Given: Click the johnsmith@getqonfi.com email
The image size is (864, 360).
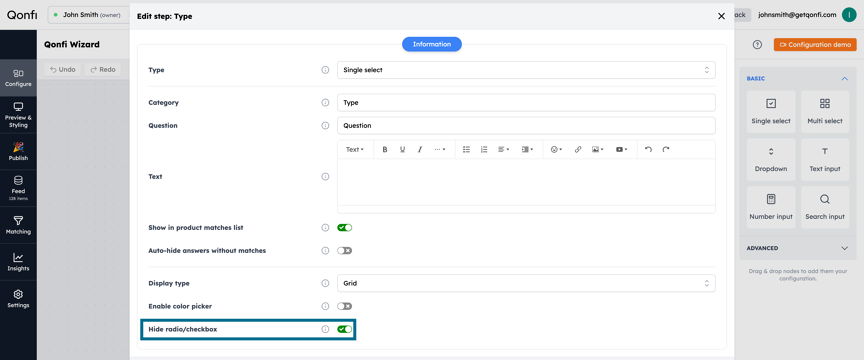Looking at the screenshot, I should pos(797,15).
